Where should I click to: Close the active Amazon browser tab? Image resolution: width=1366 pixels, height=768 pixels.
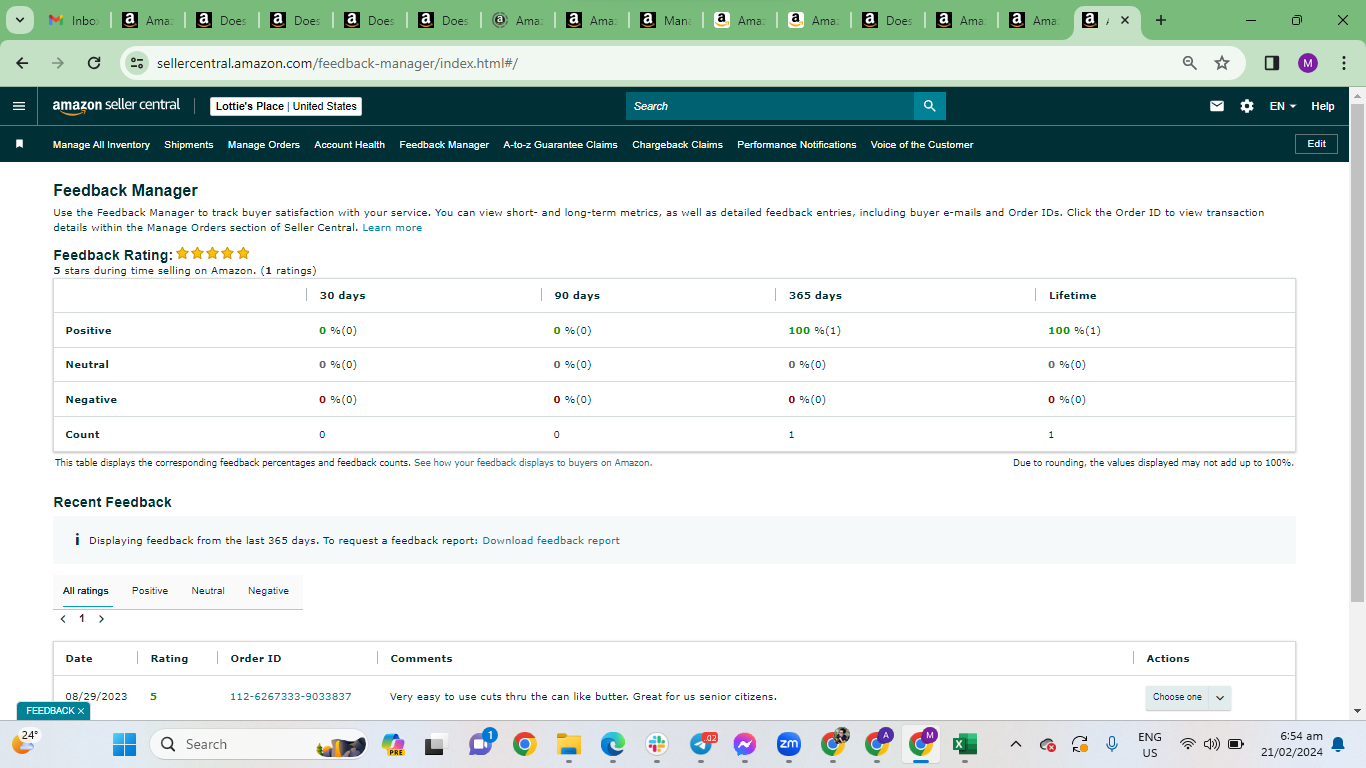(x=1126, y=20)
